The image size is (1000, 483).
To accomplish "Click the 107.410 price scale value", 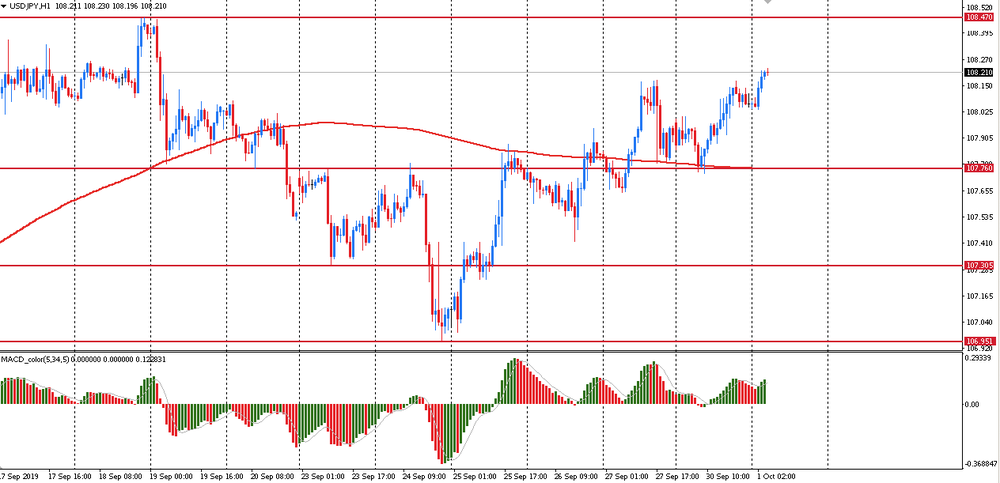I will click(x=980, y=243).
